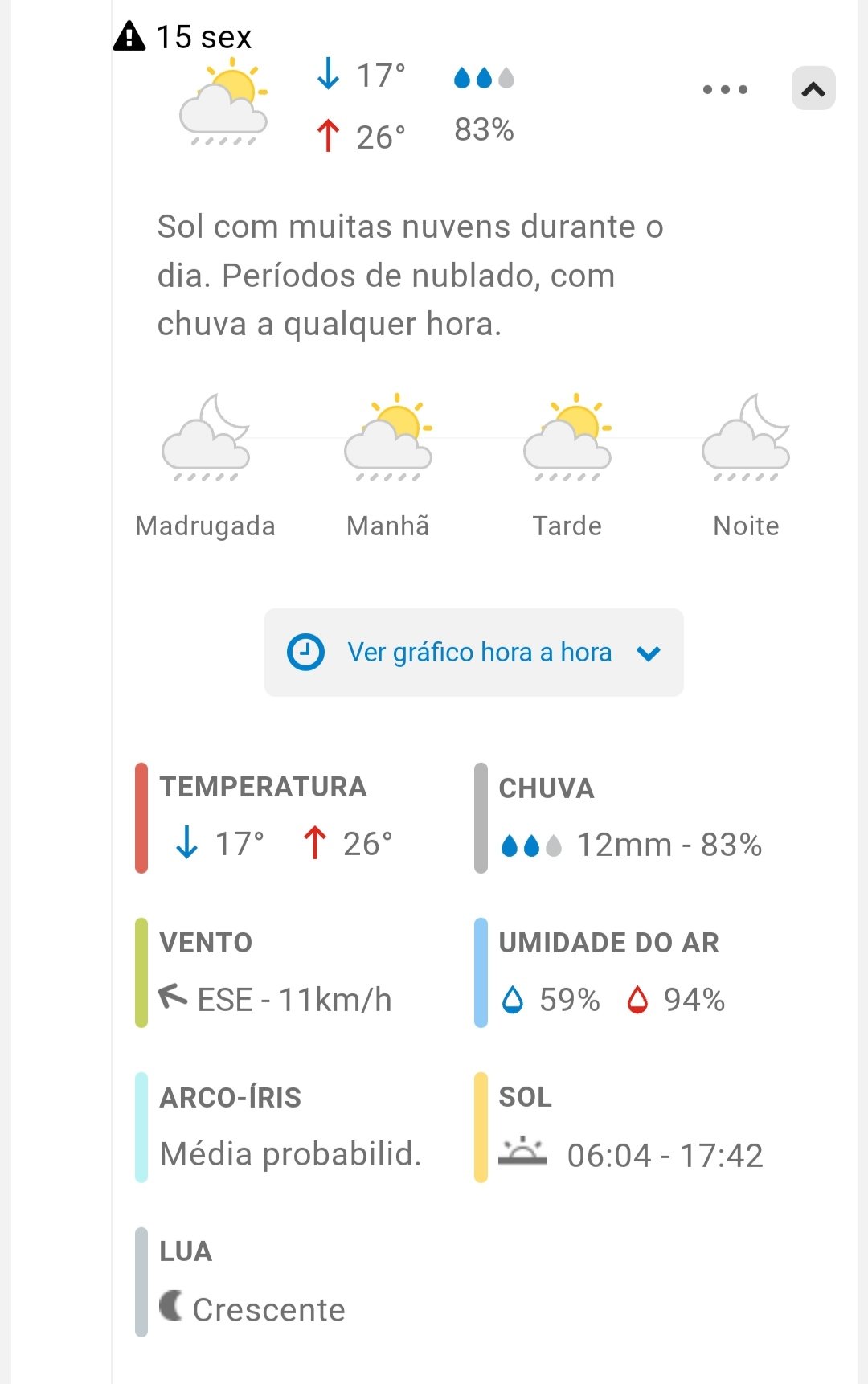868x1384 pixels.
Task: Tap the rain drops icon in CHUVA section
Action: [531, 846]
